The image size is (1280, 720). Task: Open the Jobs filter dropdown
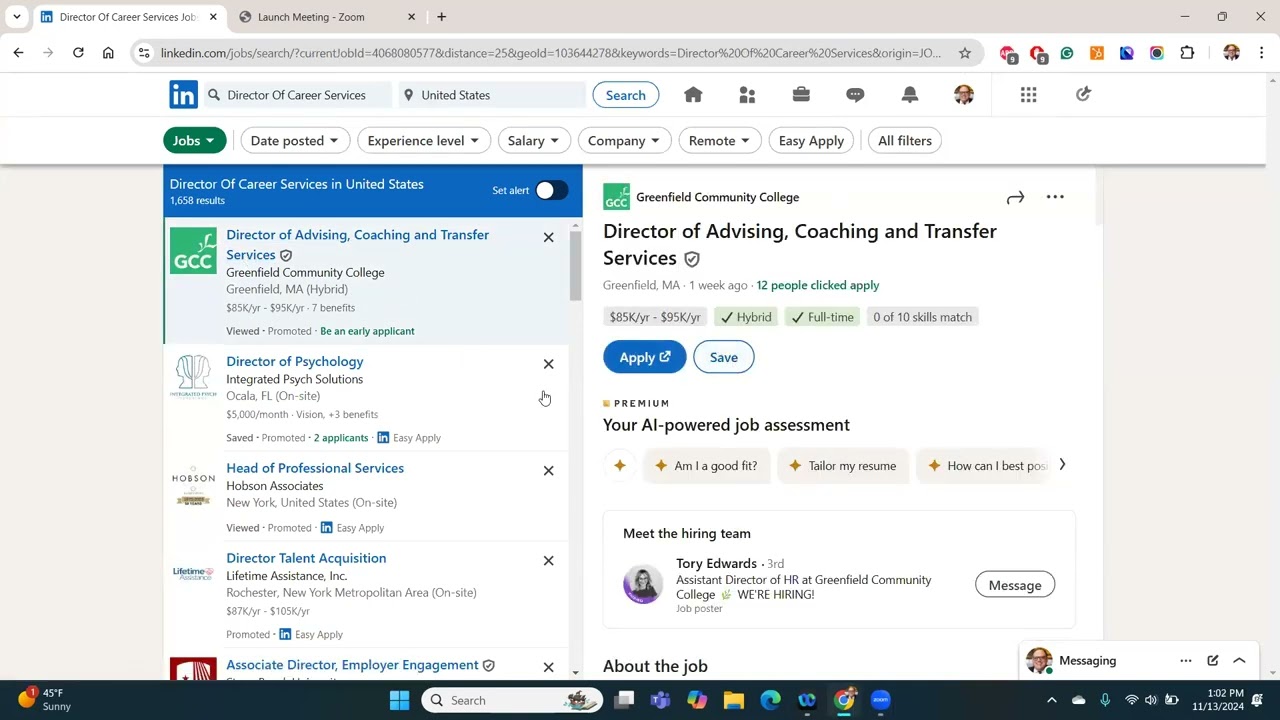tap(194, 140)
